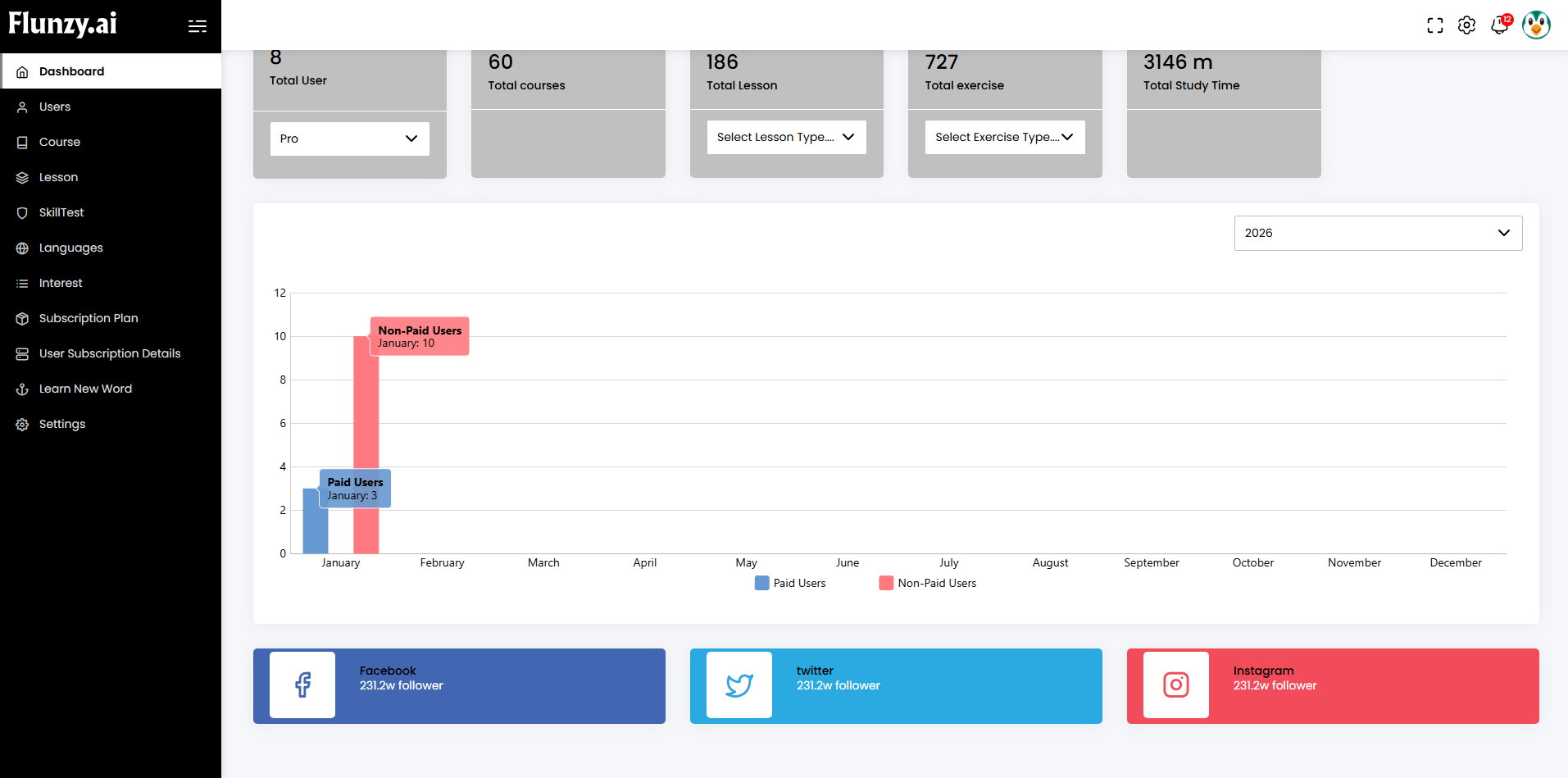Open the notifications bell
Viewport: 1568px width, 778px height.
pyautogui.click(x=1499, y=25)
